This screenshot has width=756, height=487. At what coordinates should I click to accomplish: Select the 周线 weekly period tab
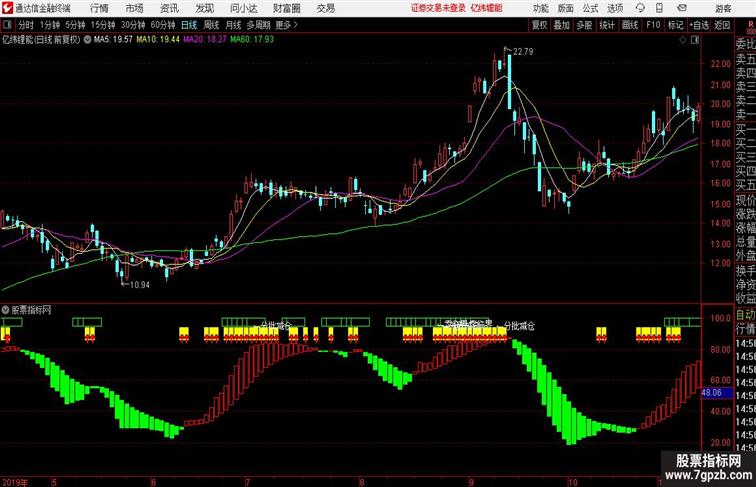point(211,25)
